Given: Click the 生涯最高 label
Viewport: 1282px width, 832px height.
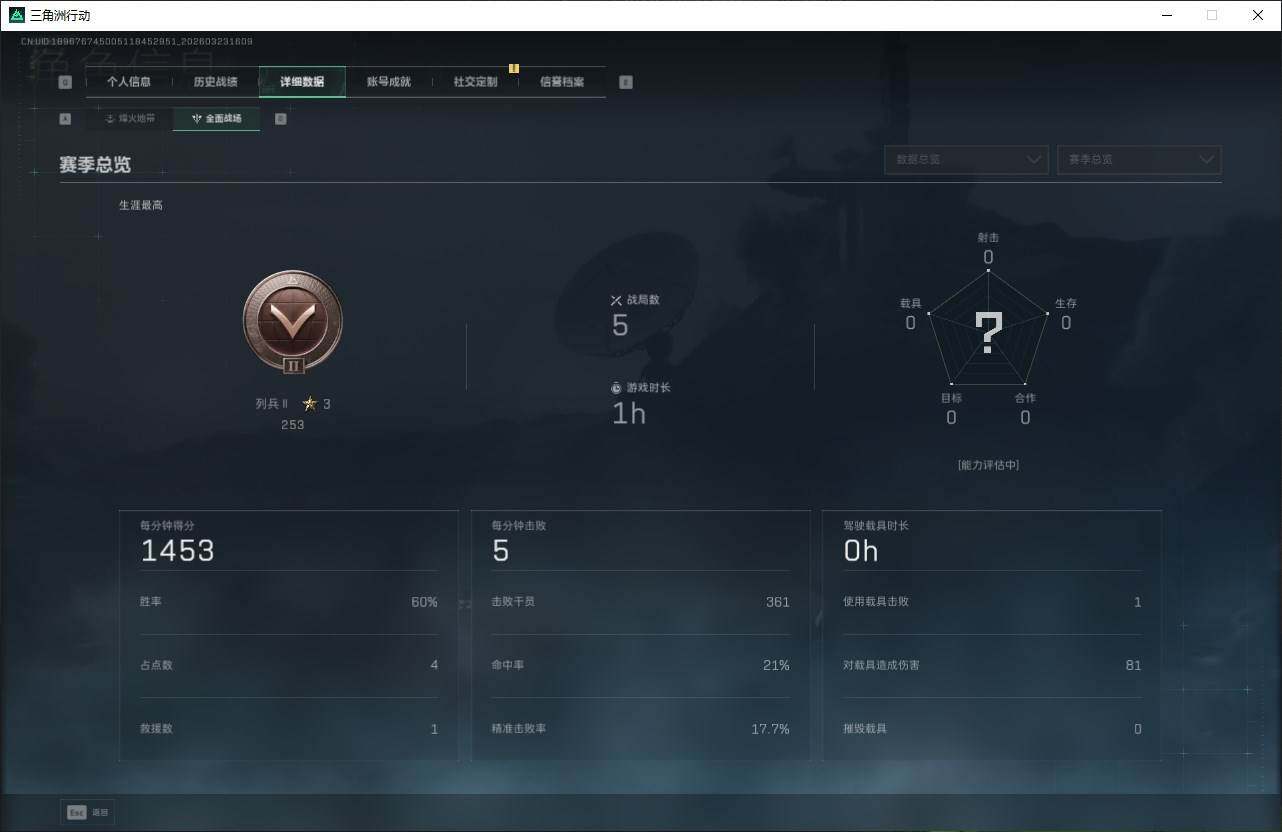Looking at the screenshot, I should pyautogui.click(x=141, y=205).
